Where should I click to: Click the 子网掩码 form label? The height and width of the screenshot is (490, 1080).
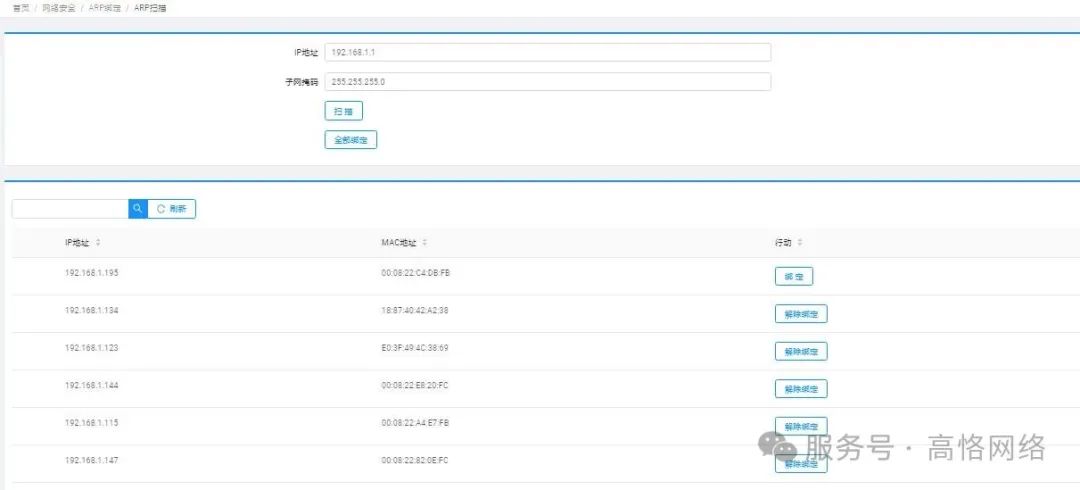[x=302, y=81]
